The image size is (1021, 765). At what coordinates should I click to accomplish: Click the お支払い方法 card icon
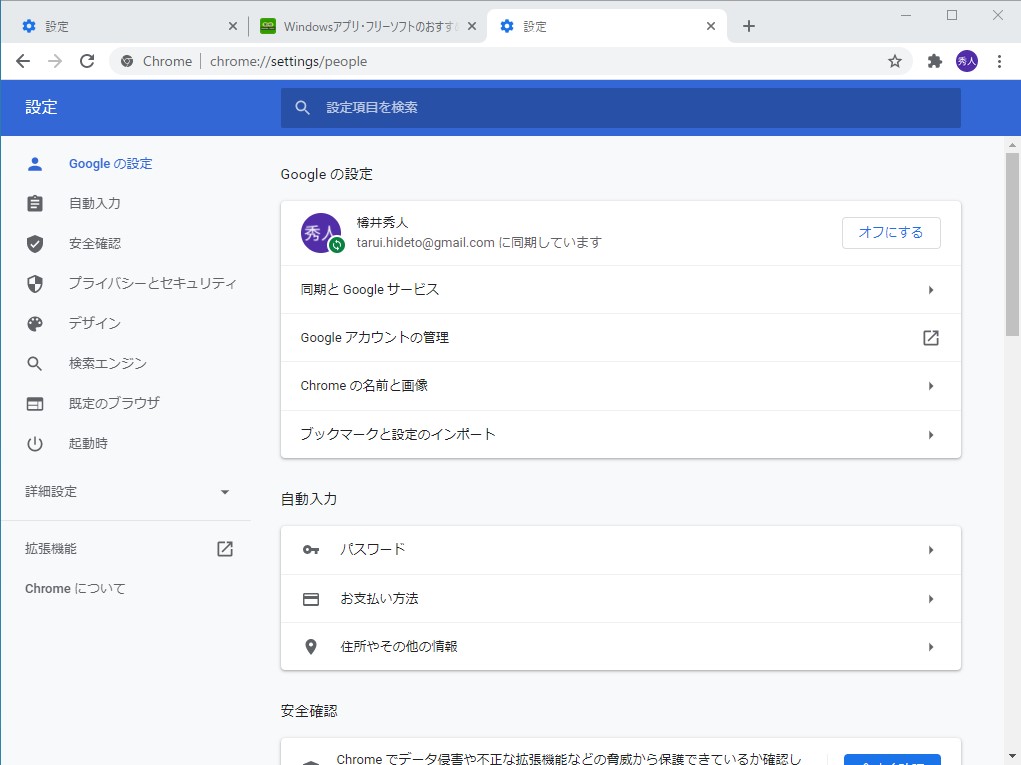(x=310, y=598)
